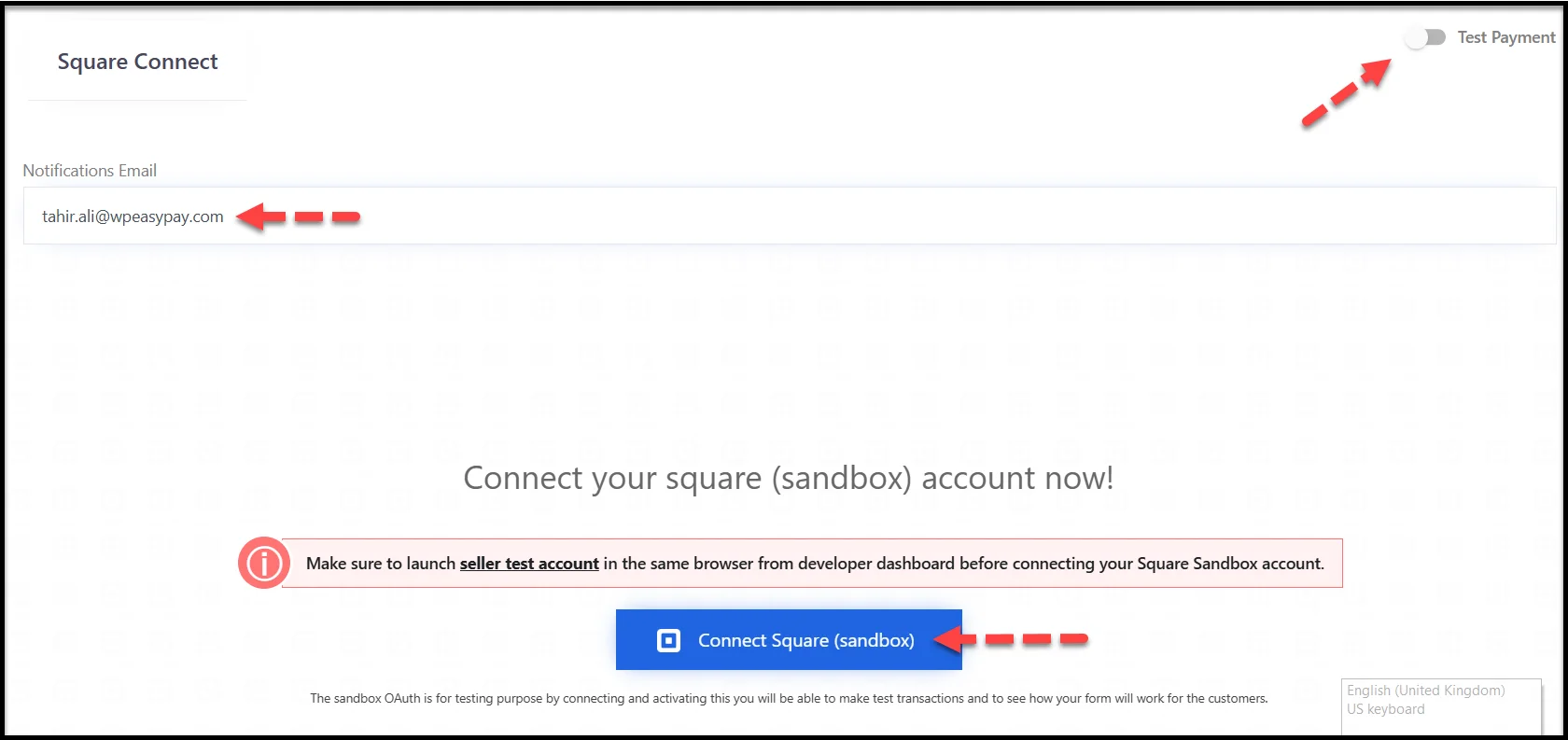Click the Connect Square (sandbox) button
1568x740 pixels.
pyautogui.click(x=789, y=640)
